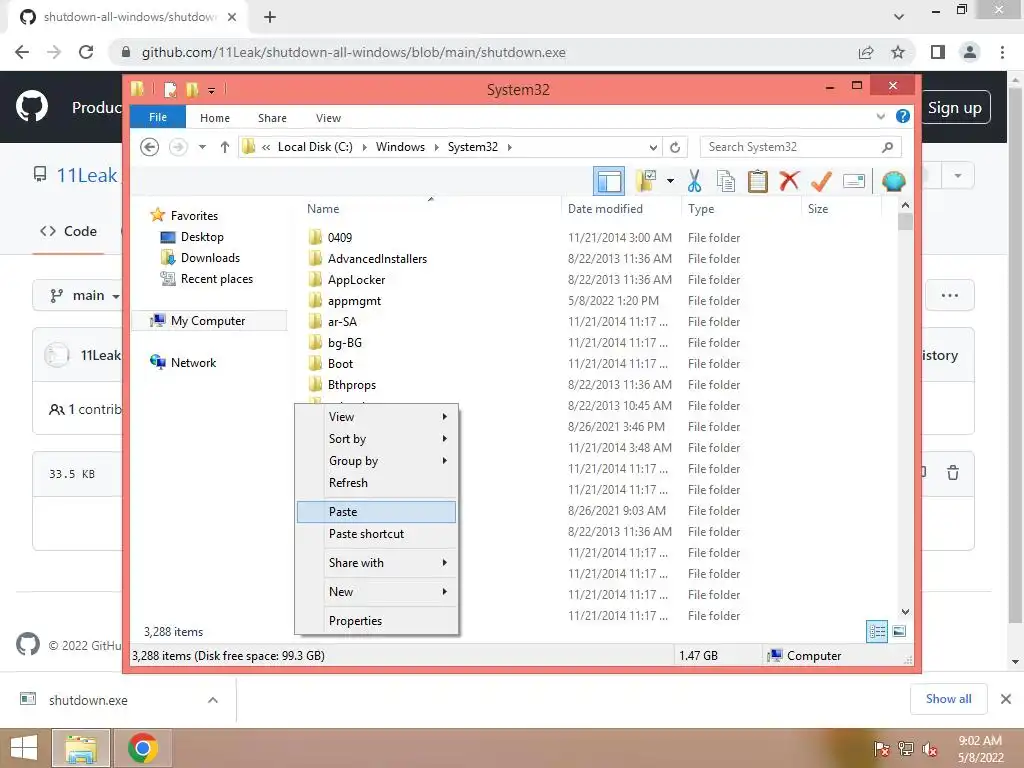Open the Share with submenu
Image resolution: width=1024 pixels, height=768 pixels.
click(376, 562)
